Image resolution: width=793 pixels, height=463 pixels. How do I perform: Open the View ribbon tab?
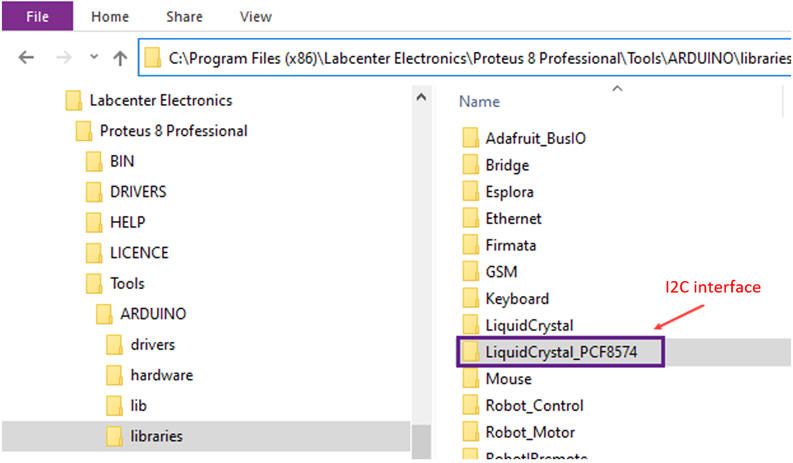(256, 16)
